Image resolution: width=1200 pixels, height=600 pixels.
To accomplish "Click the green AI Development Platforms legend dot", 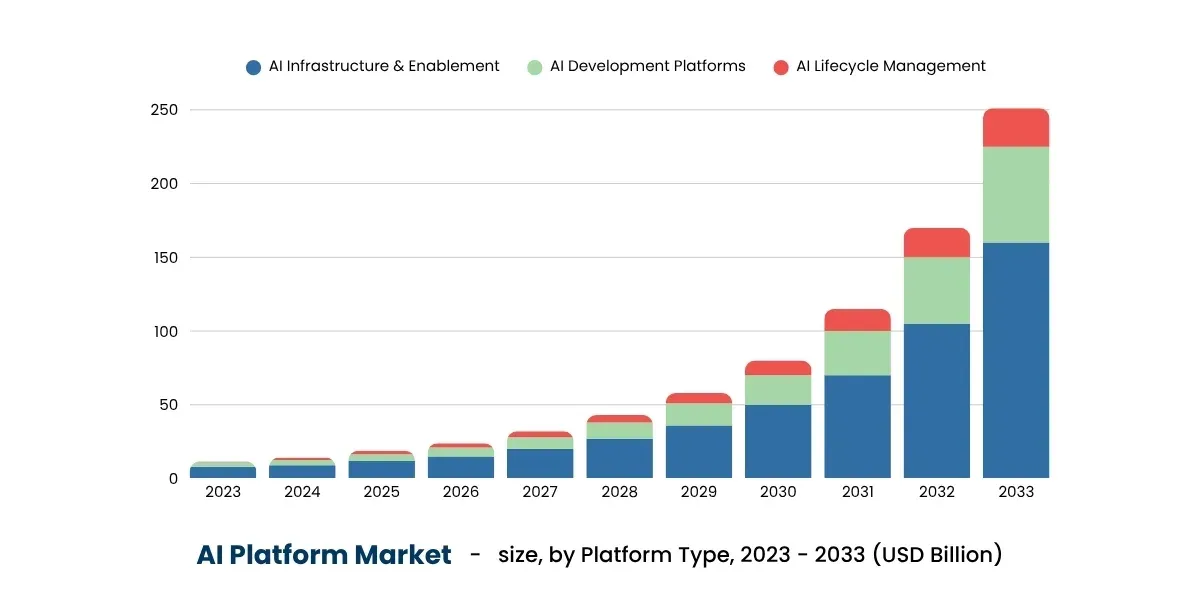I will click(535, 67).
